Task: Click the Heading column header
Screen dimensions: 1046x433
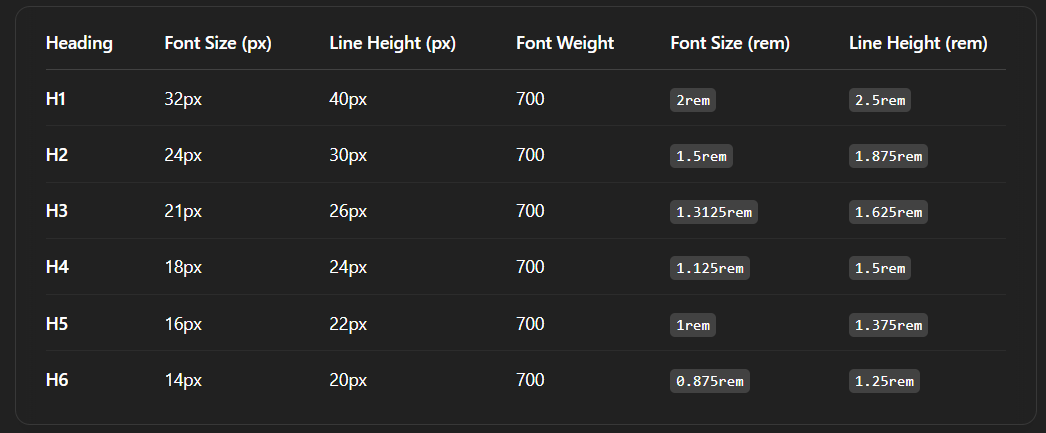Action: (79, 43)
